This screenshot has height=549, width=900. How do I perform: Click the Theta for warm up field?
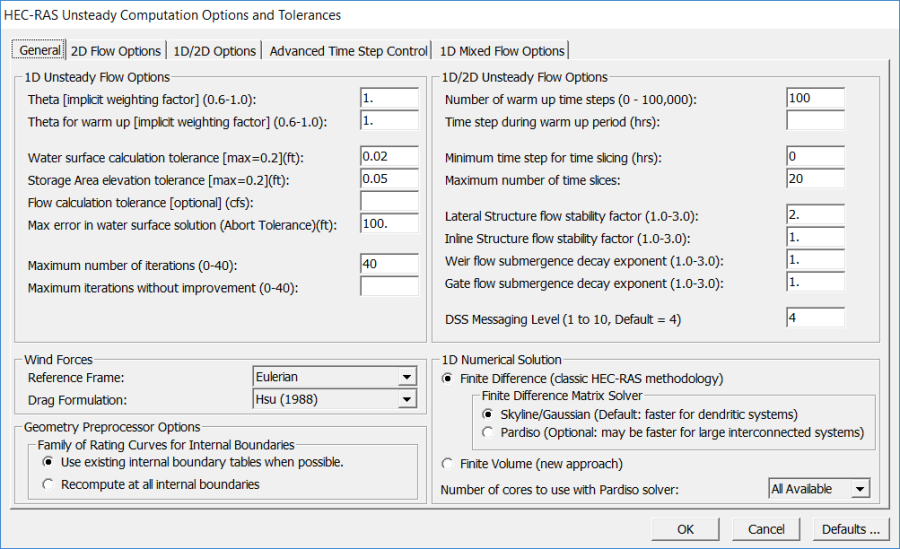(389, 121)
